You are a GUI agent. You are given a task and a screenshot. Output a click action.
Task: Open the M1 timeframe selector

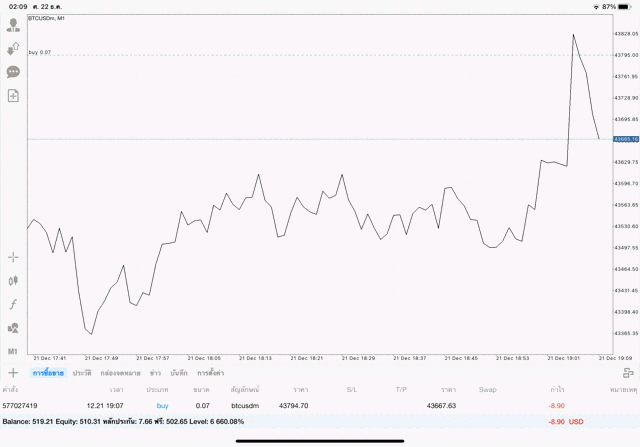click(14, 352)
